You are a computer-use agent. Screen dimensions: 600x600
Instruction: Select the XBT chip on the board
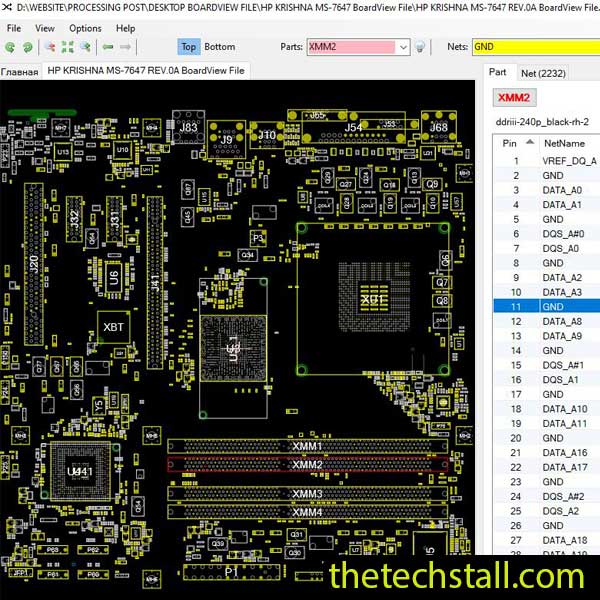click(114, 325)
